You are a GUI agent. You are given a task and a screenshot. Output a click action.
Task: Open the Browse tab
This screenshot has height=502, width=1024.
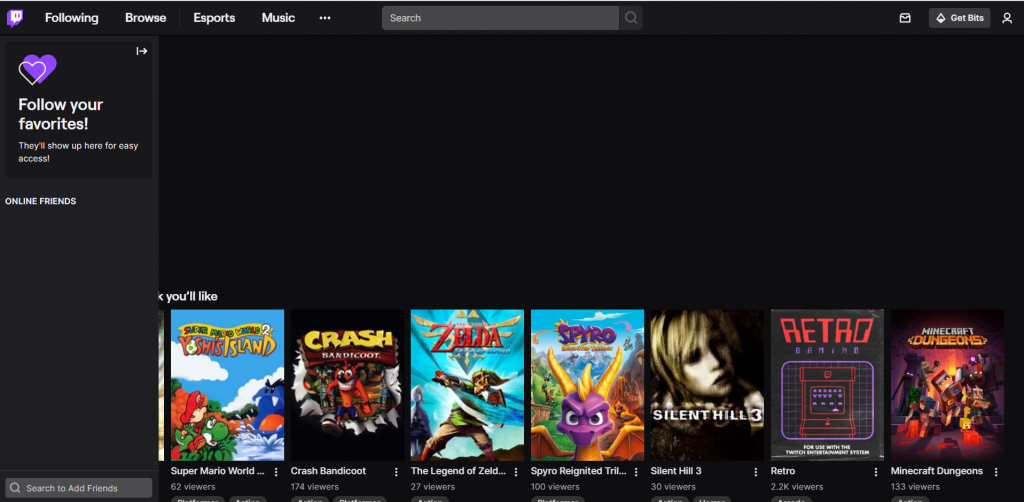[146, 18]
